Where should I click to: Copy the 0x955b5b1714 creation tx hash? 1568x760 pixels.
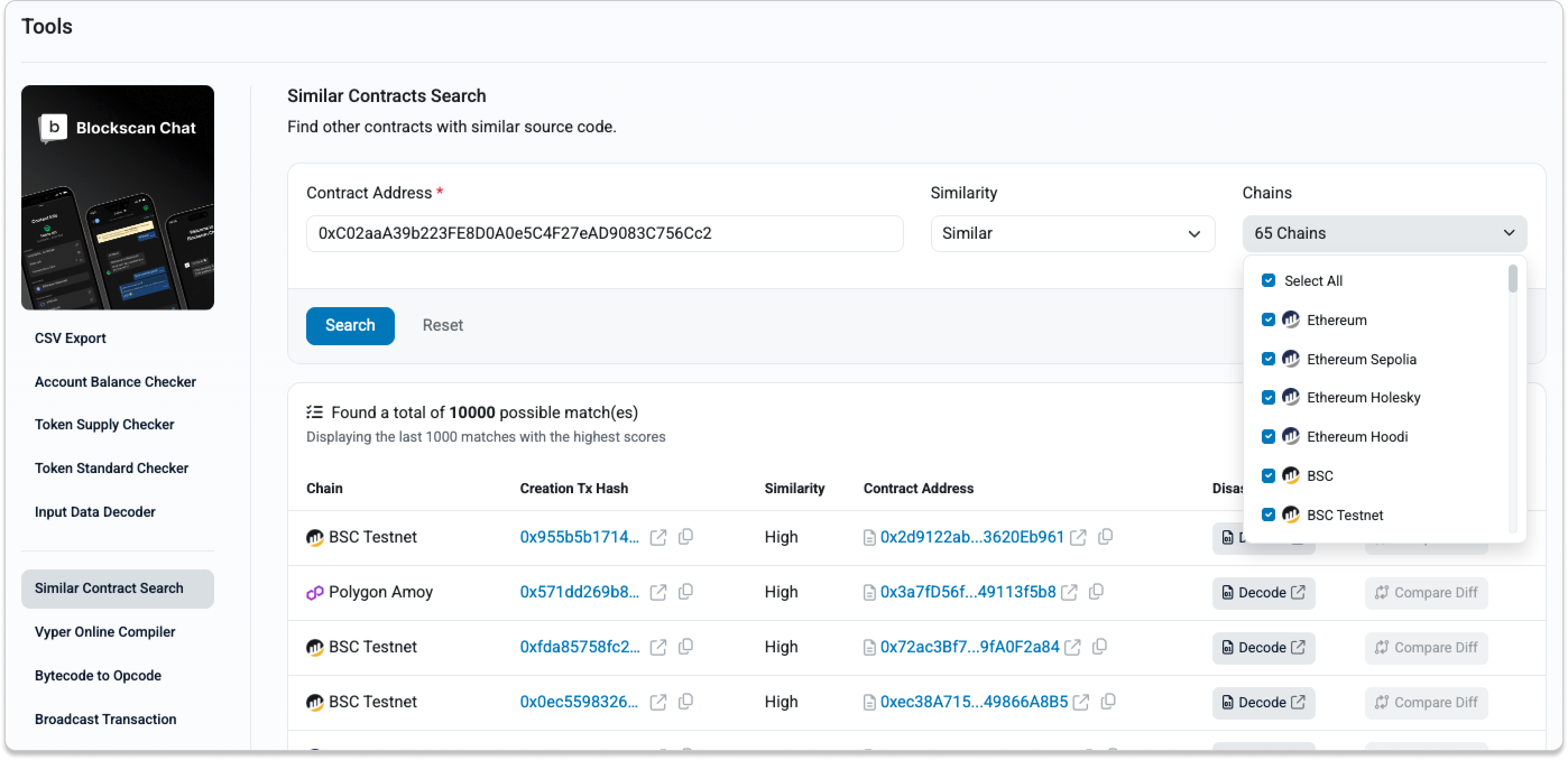point(685,537)
